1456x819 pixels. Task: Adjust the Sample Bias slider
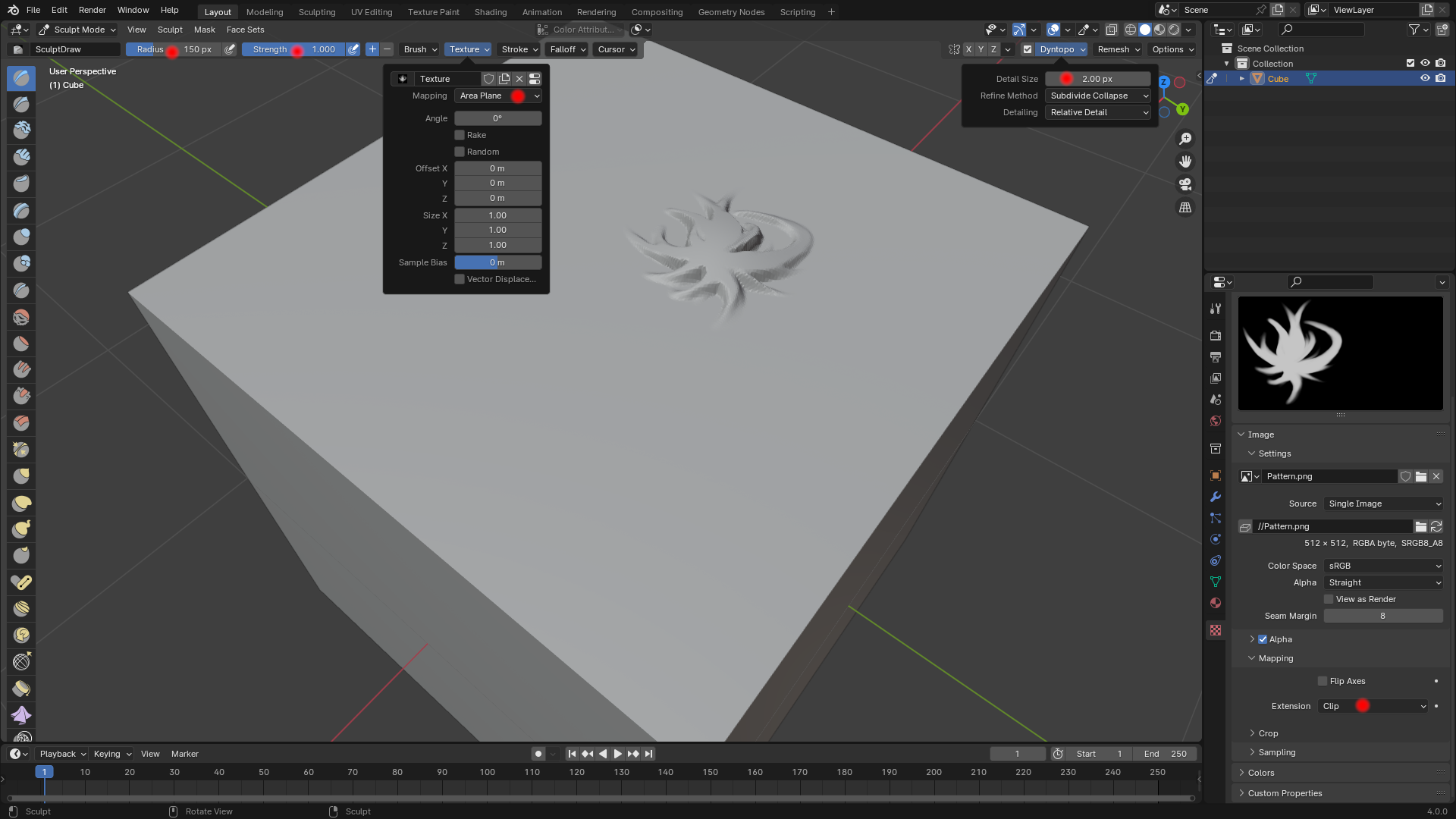pyautogui.click(x=498, y=262)
